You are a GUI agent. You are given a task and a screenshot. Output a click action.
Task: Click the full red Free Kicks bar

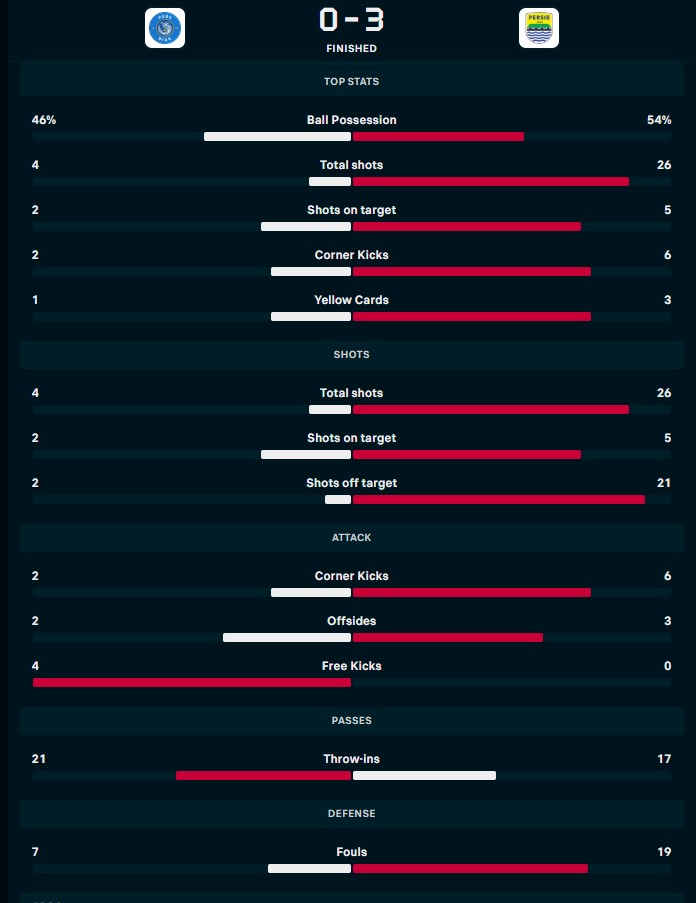(x=192, y=682)
